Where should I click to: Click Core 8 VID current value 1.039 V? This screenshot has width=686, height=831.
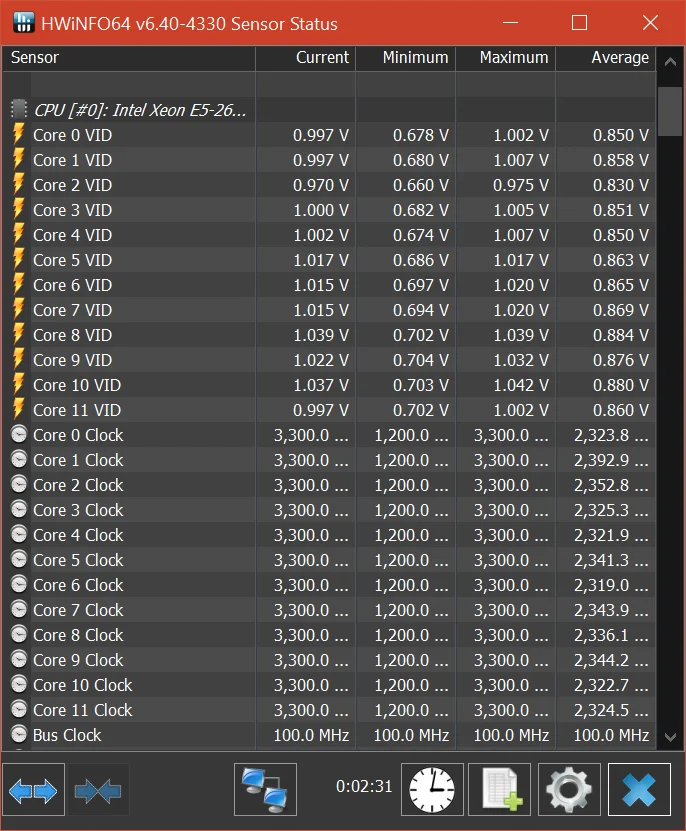(321, 335)
